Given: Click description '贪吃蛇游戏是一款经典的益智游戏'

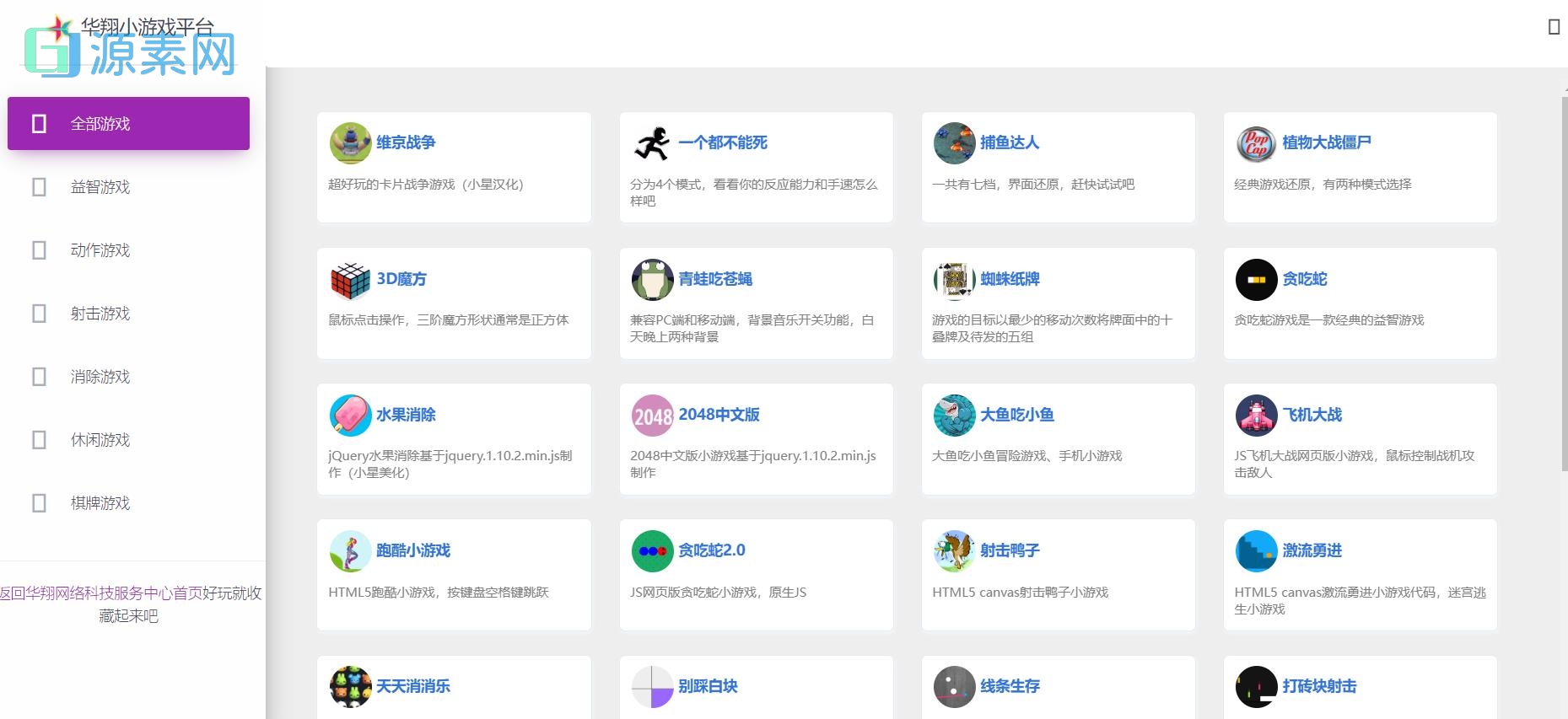Looking at the screenshot, I should click(1329, 320).
